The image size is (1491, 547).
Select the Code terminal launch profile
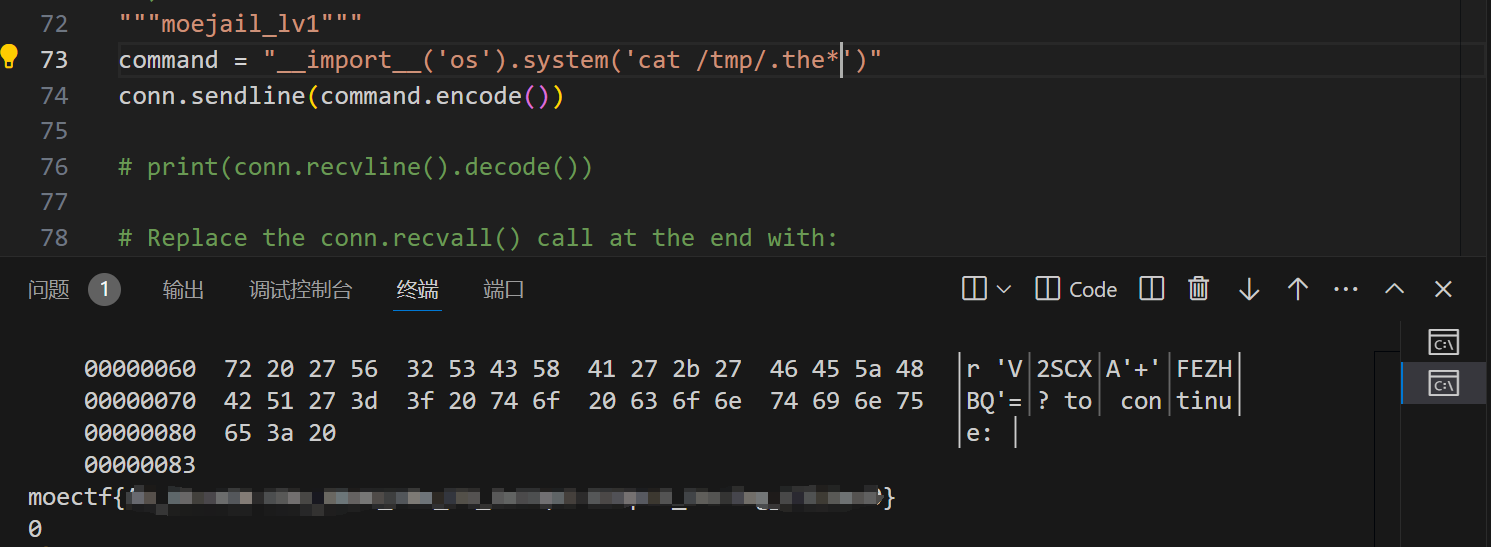pyautogui.click(x=1076, y=289)
